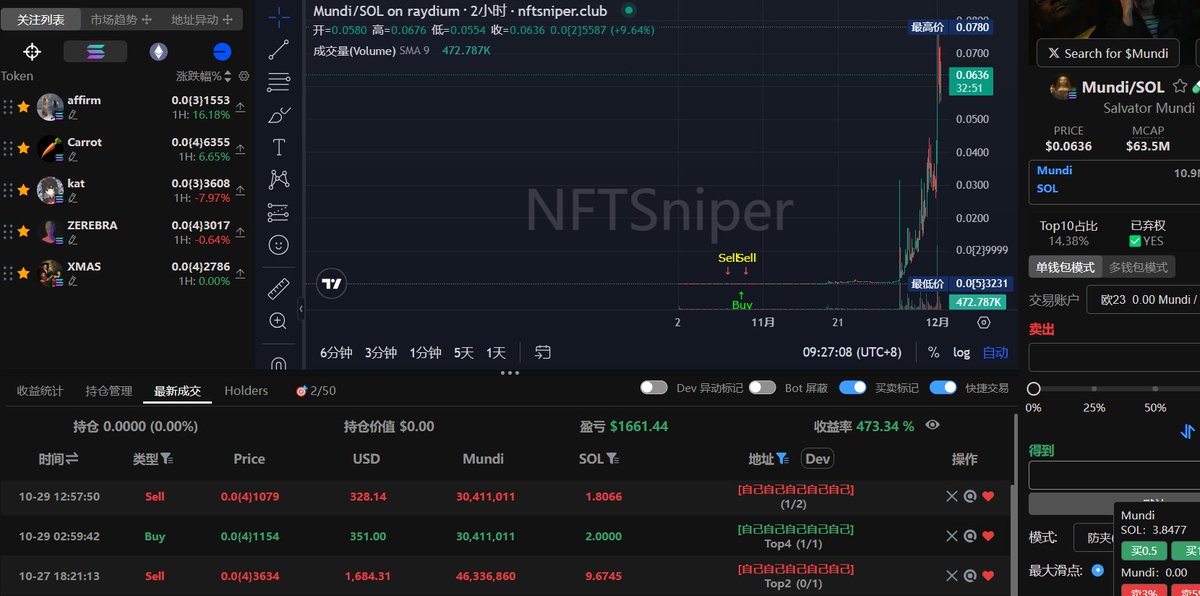The height and width of the screenshot is (596, 1200).
Task: Pin affirm token to top
Action: coord(240,107)
